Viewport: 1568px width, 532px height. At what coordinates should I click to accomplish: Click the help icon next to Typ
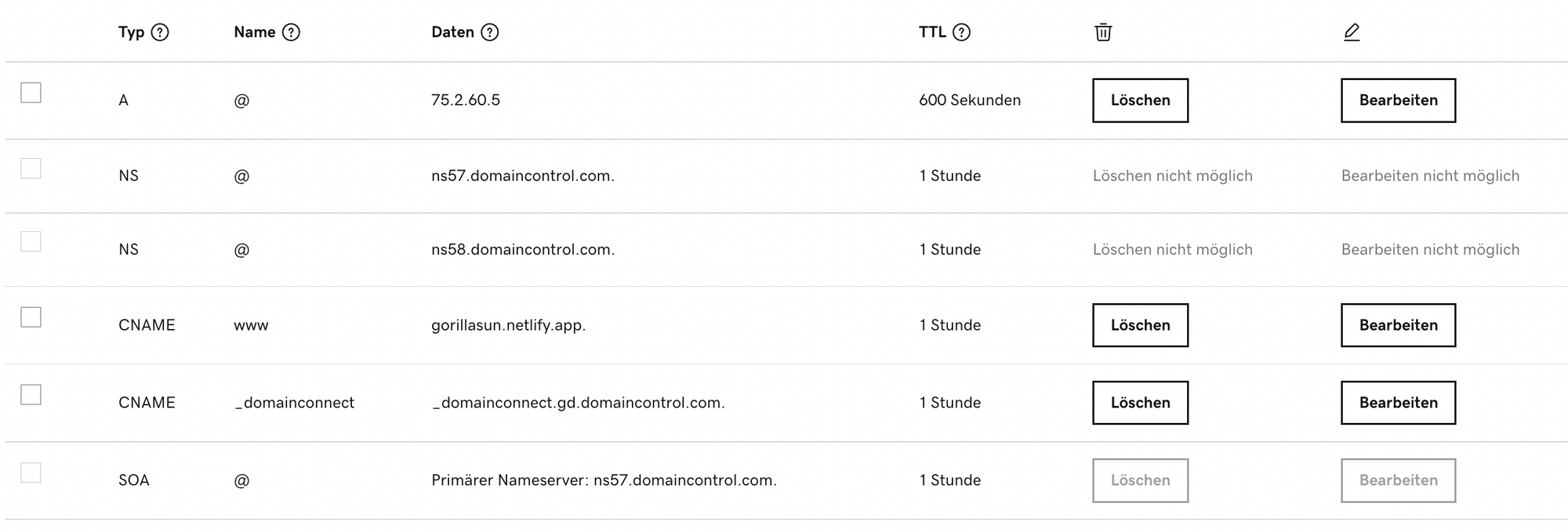click(160, 32)
